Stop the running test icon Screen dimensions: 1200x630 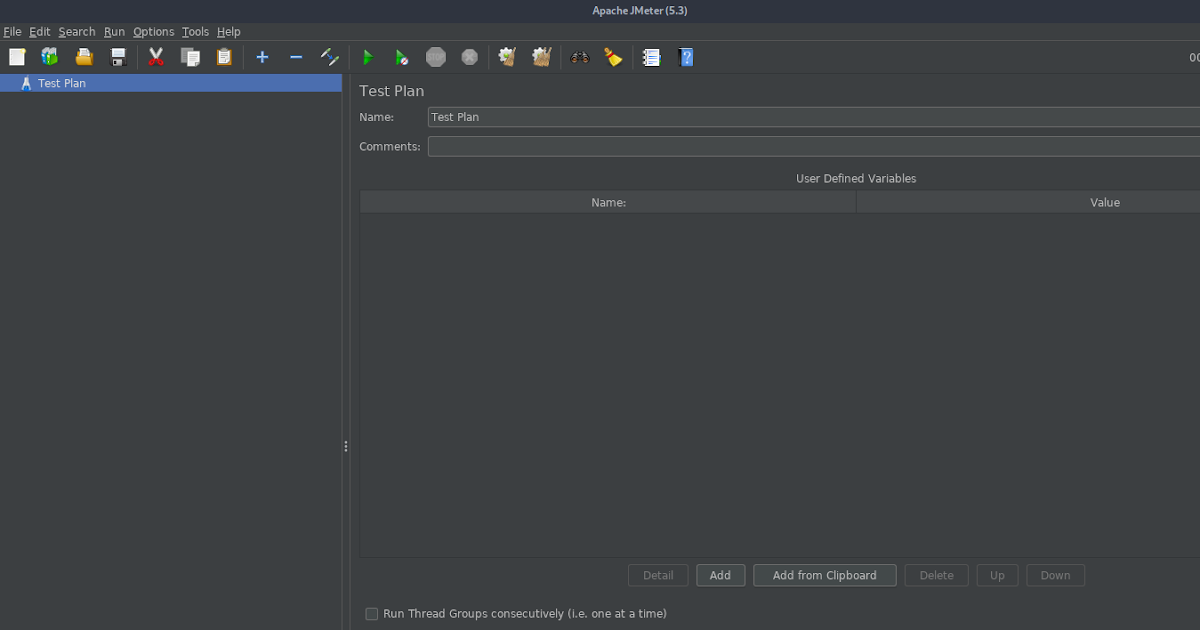pyautogui.click(x=436, y=57)
